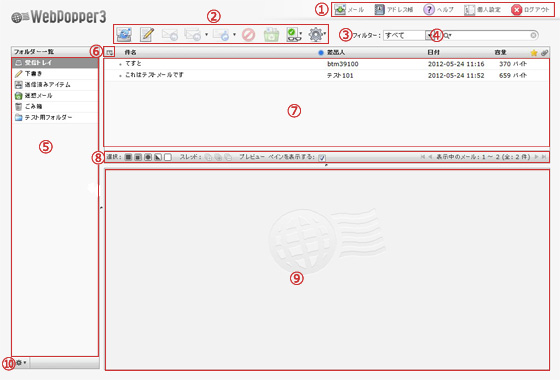560x380 pixels.
Task: Open the Mail (メール) top menu
Action: coord(349,10)
